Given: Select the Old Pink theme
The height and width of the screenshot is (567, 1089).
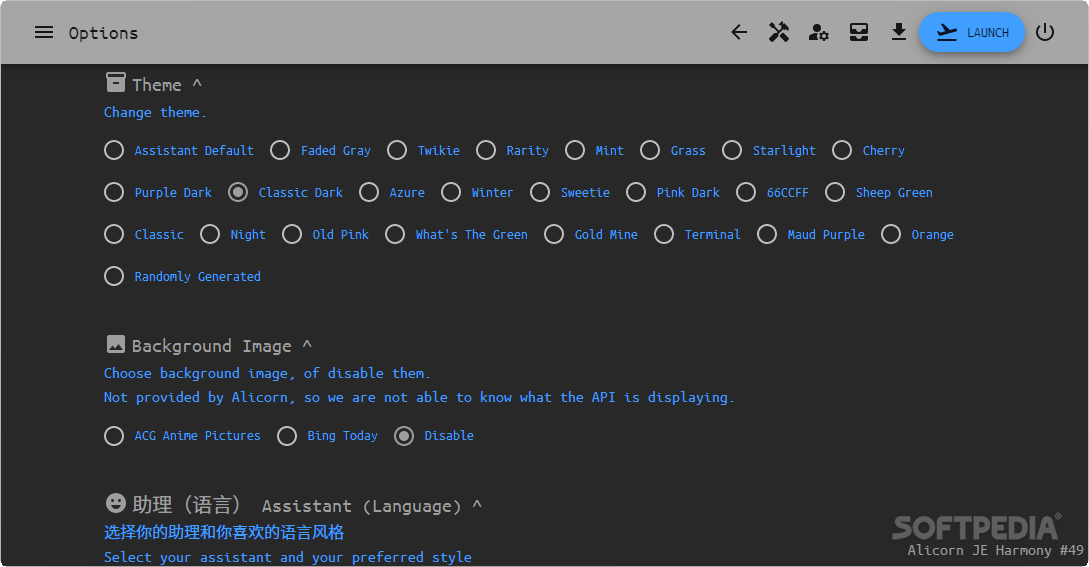Looking at the screenshot, I should tap(292, 234).
